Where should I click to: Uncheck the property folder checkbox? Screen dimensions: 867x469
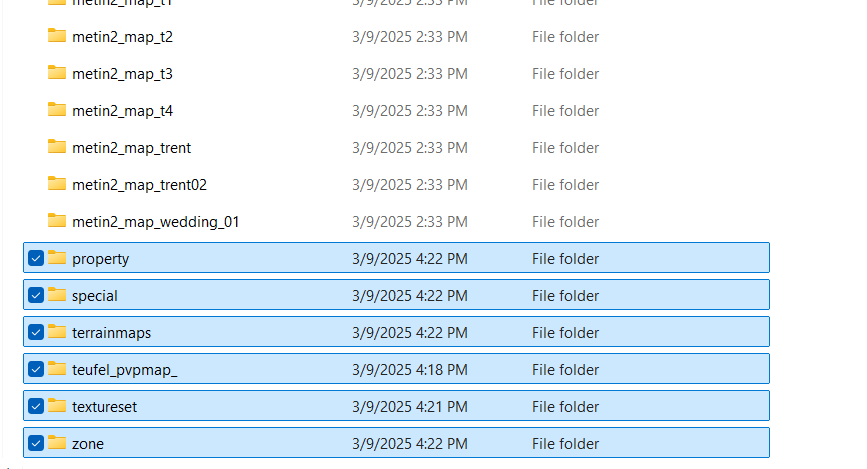coord(36,259)
